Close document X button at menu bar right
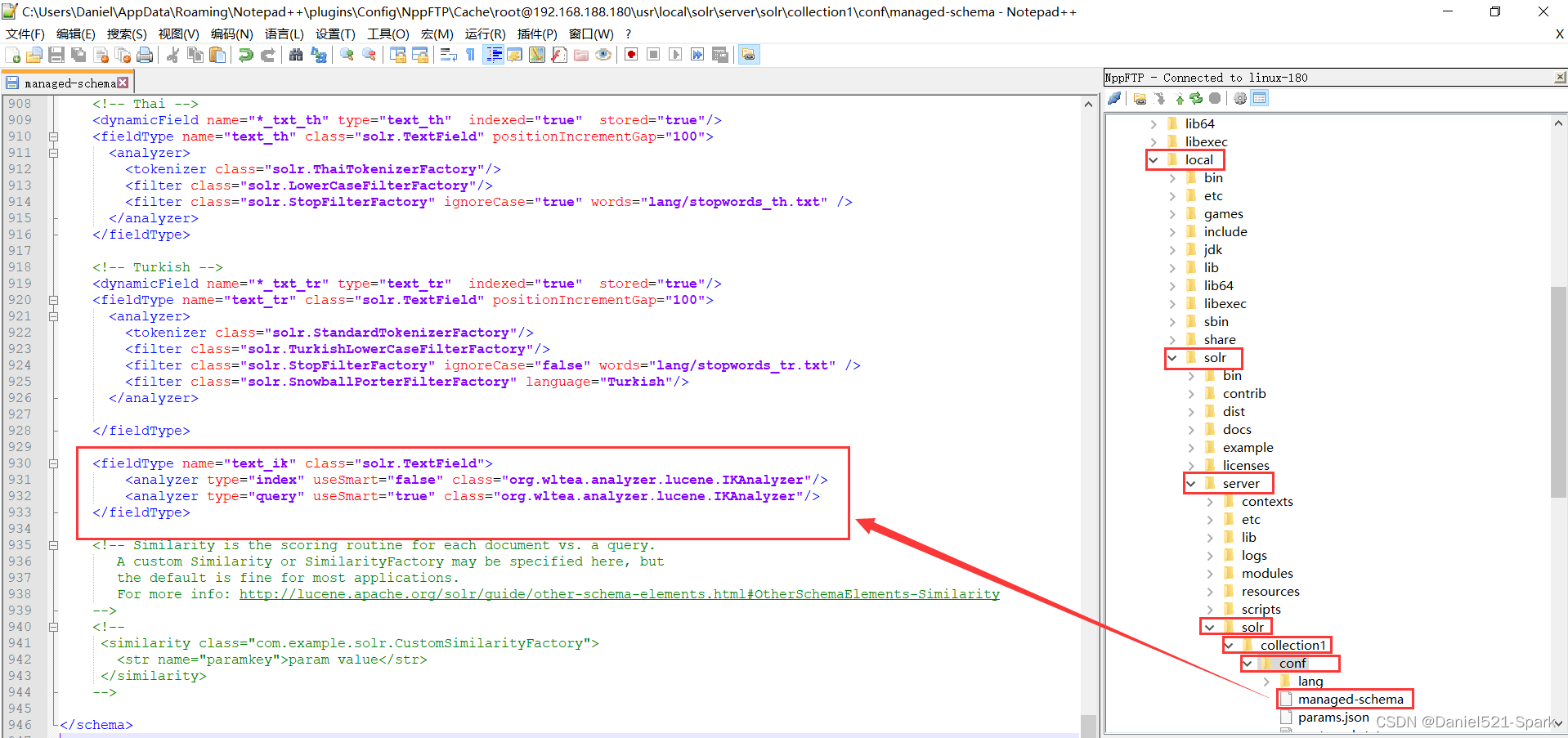The image size is (1568, 738). click(1559, 34)
